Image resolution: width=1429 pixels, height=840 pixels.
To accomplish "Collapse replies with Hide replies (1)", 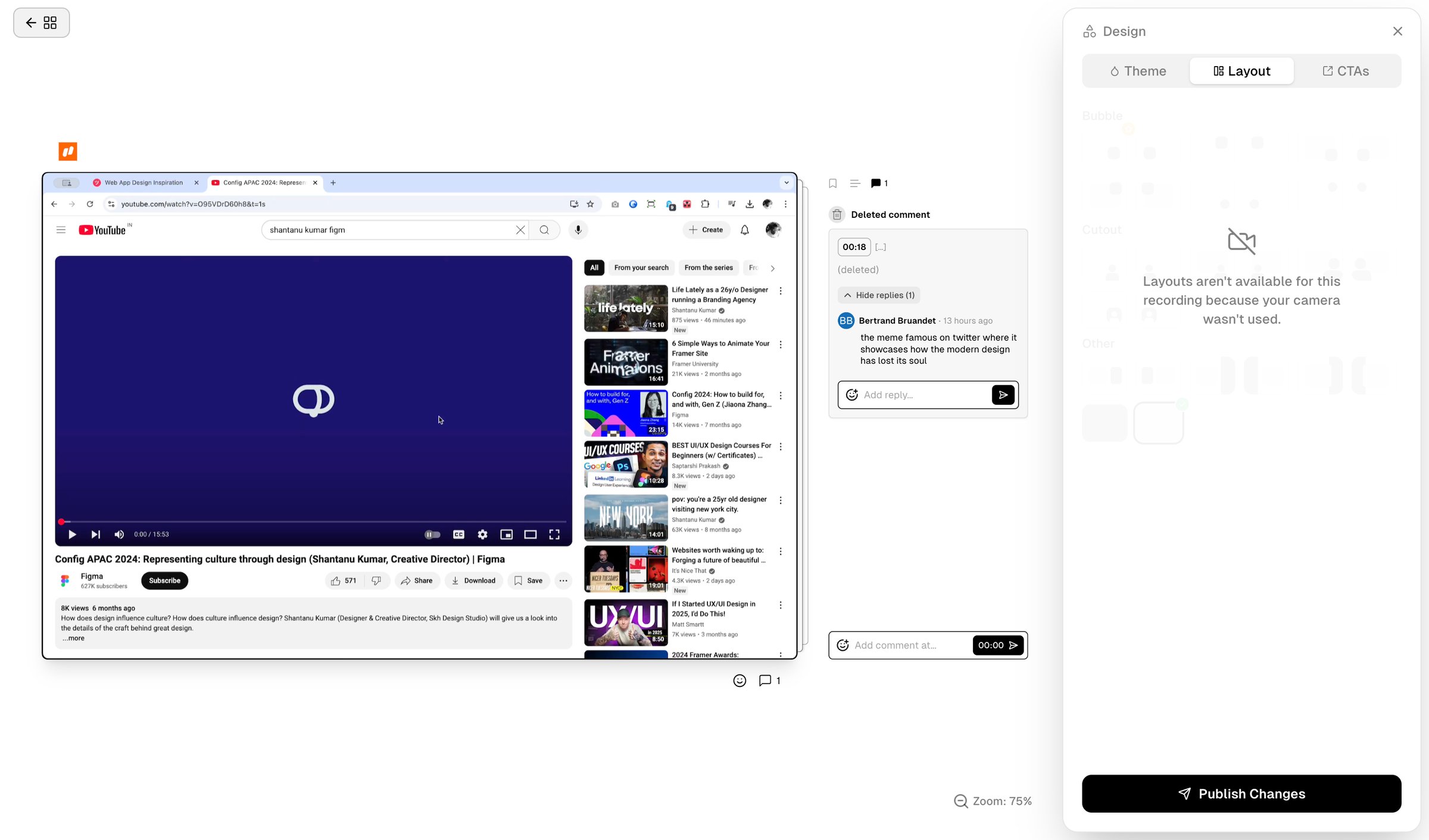I will pos(879,295).
